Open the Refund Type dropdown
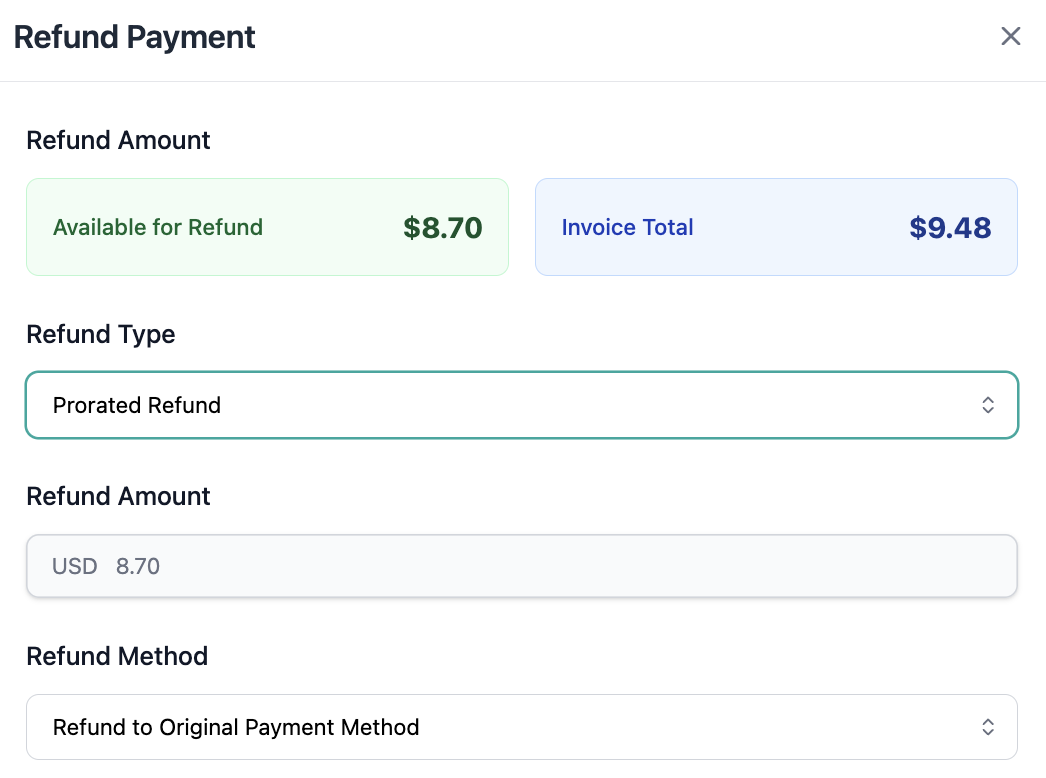This screenshot has width=1046, height=778. pyautogui.click(x=521, y=405)
